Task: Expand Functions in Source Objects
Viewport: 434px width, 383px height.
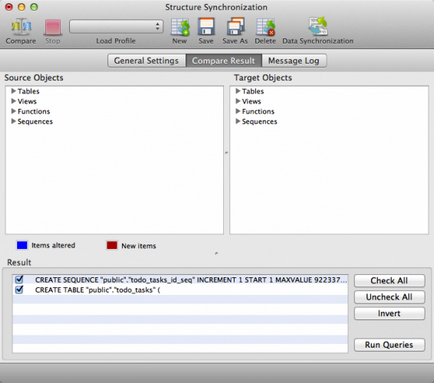Action: tap(13, 111)
